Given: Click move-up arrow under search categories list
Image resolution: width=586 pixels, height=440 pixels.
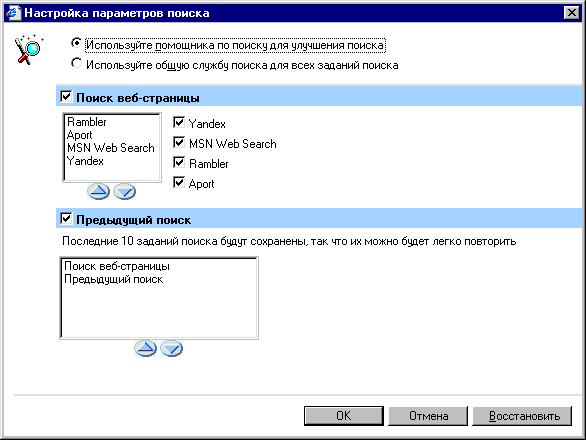Looking at the screenshot, I should [x=145, y=348].
